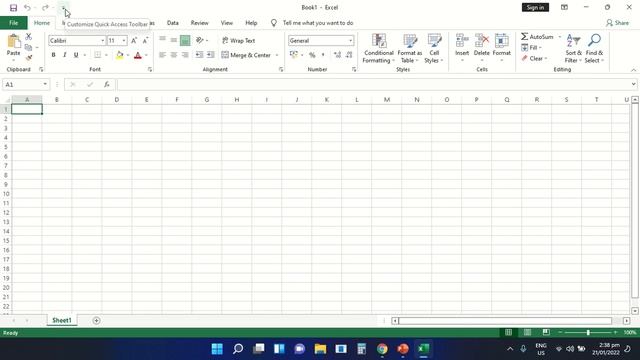
Task: Increase decimal places
Action: [x=338, y=55]
